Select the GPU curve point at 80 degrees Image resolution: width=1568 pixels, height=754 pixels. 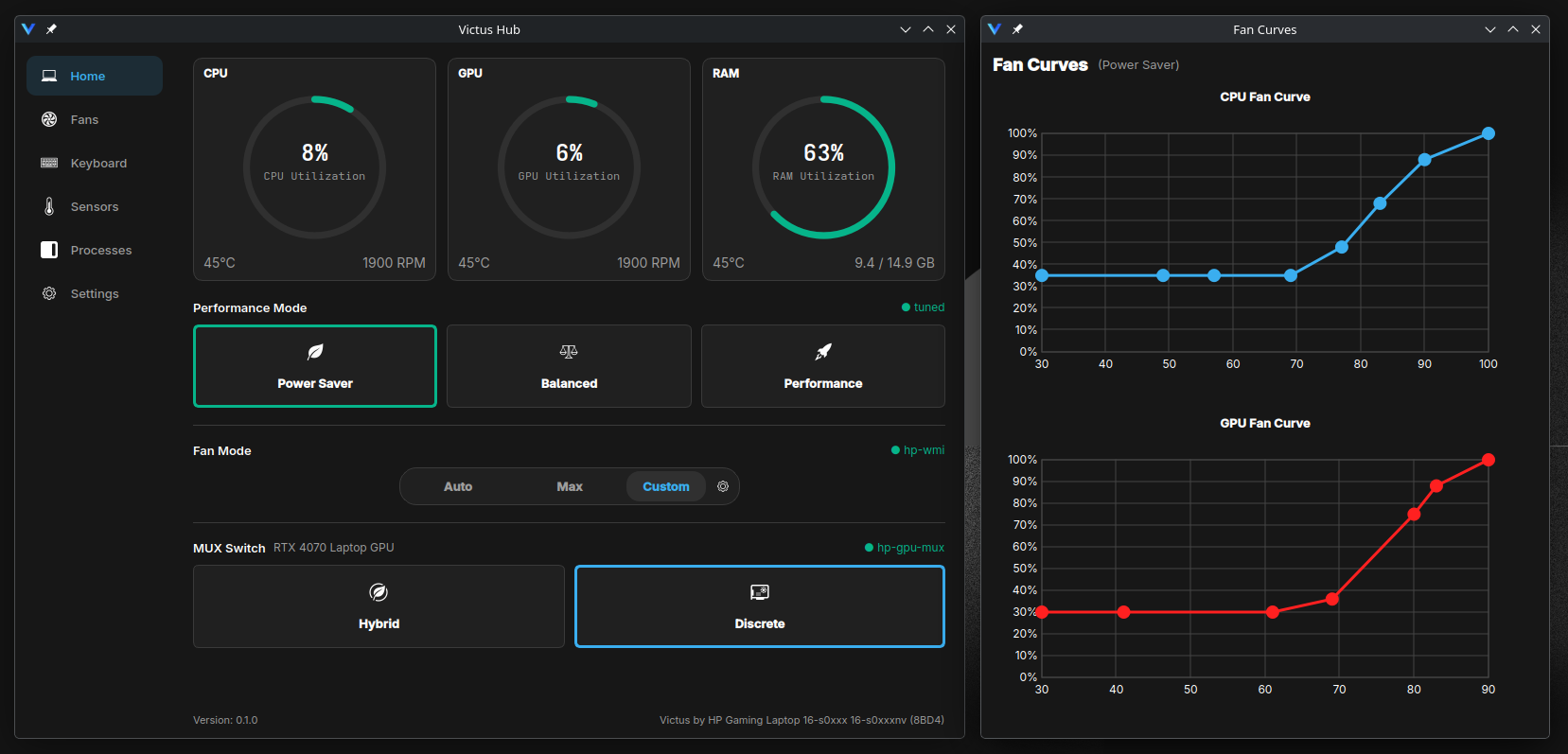click(x=1414, y=515)
